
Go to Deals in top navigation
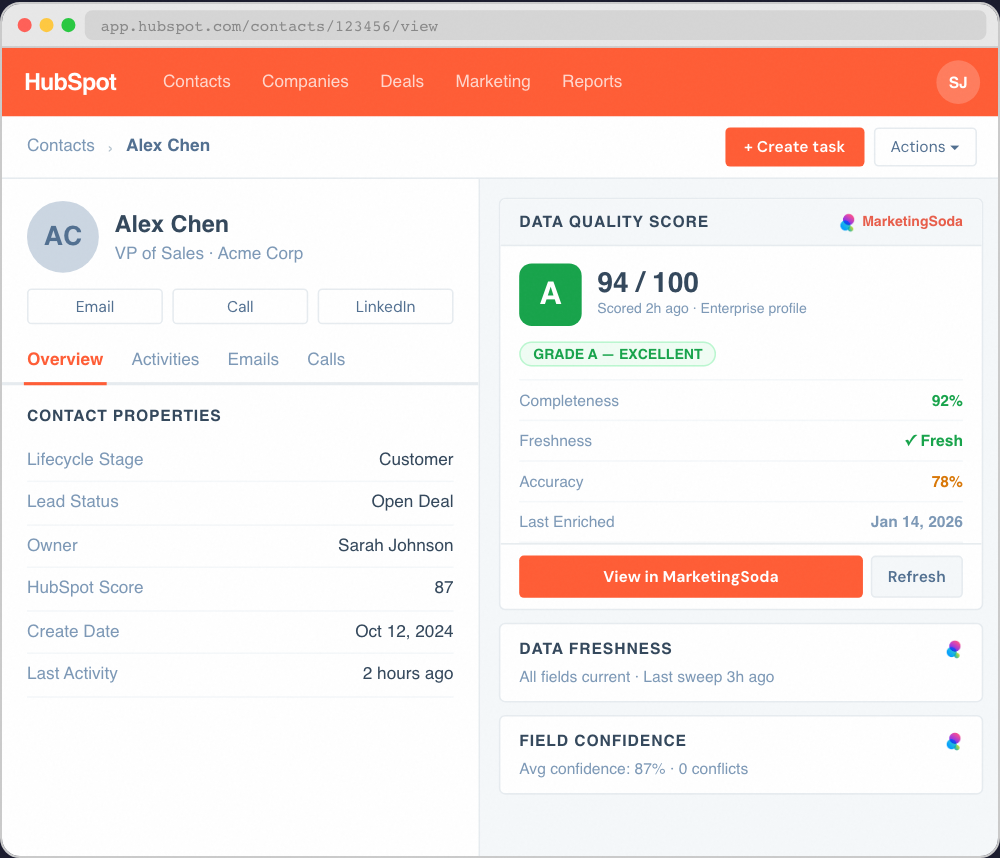coord(402,82)
